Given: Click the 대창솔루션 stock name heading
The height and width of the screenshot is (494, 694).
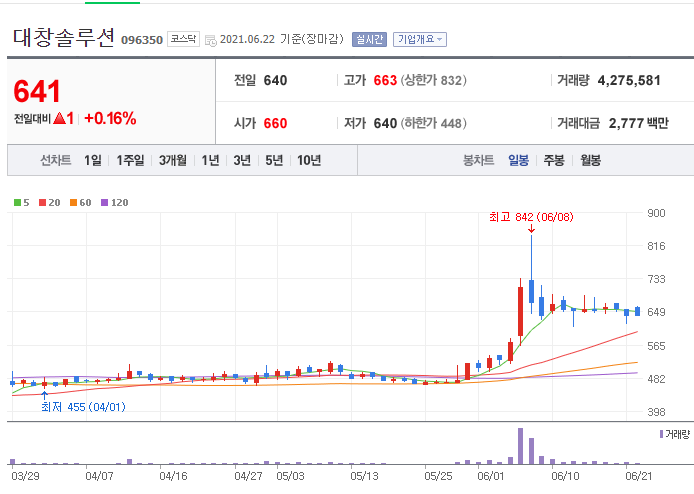Looking at the screenshot, I should (64, 37).
